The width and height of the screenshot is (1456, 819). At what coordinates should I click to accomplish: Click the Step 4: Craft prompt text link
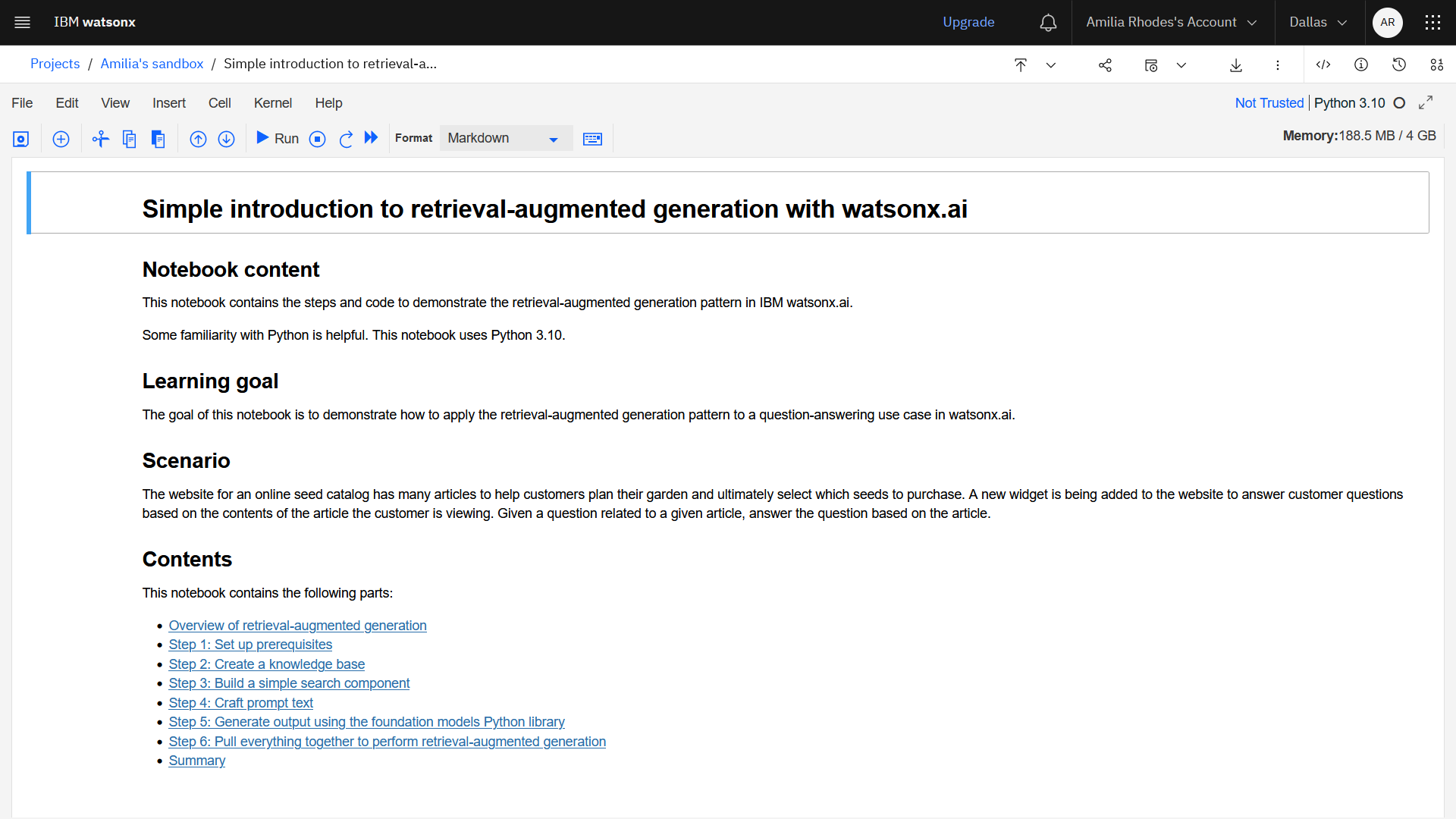click(x=241, y=702)
